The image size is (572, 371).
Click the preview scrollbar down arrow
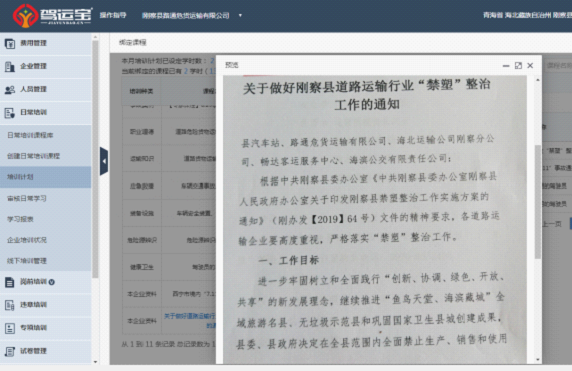(x=538, y=360)
